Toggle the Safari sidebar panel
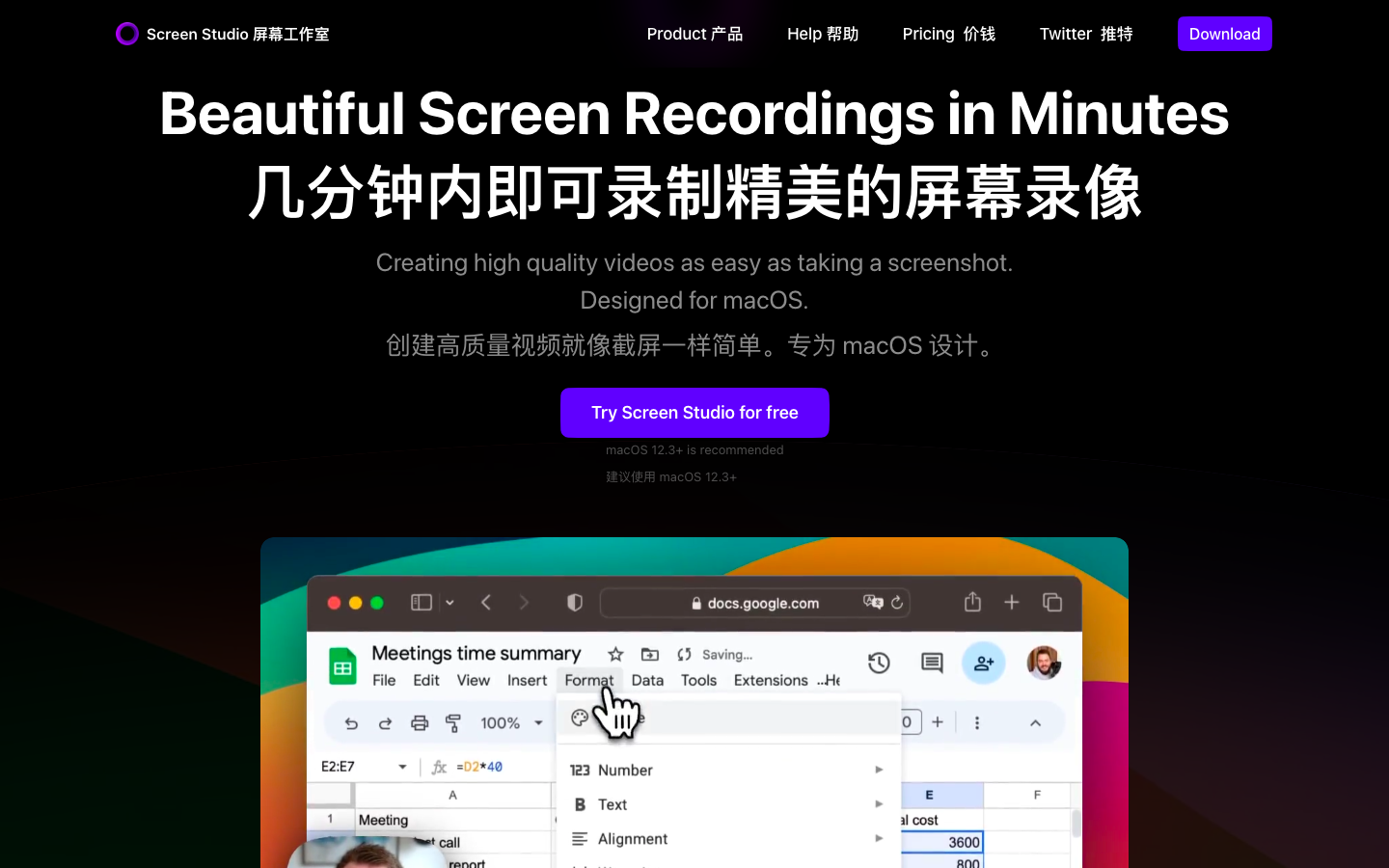Image resolution: width=1389 pixels, height=868 pixels. [x=422, y=602]
